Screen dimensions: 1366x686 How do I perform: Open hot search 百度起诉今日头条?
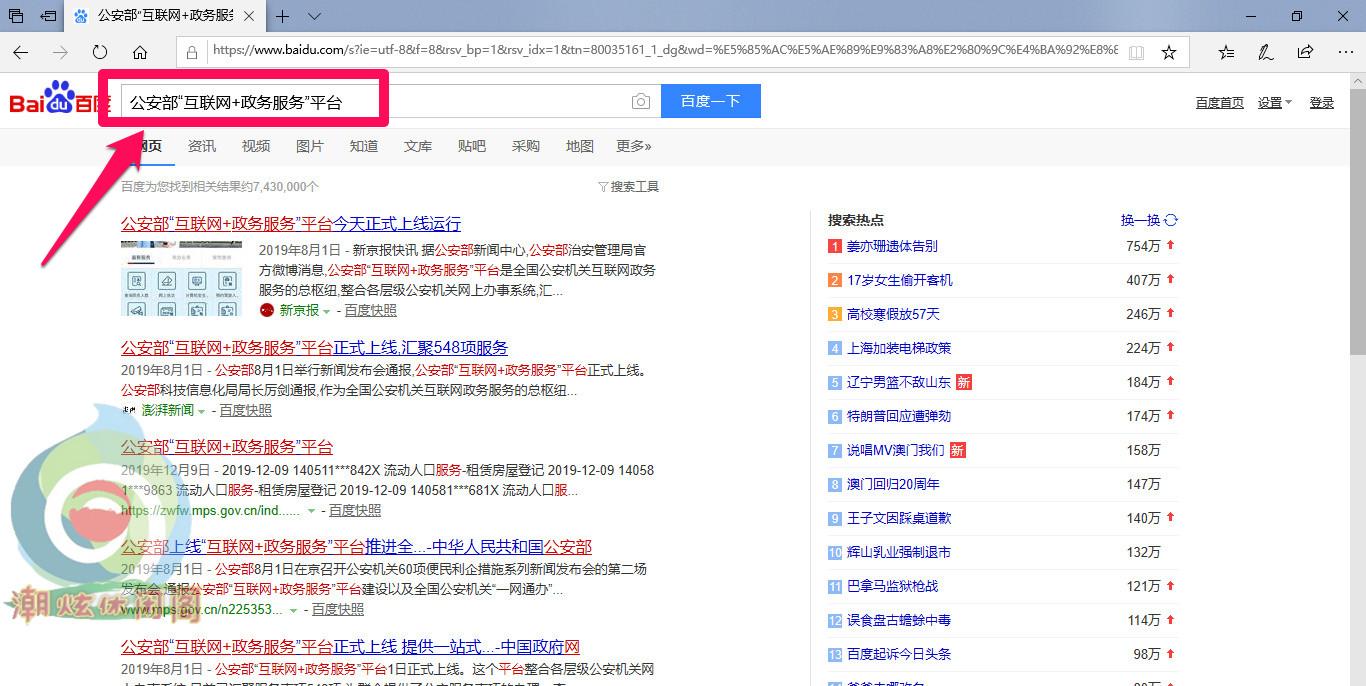point(899,654)
